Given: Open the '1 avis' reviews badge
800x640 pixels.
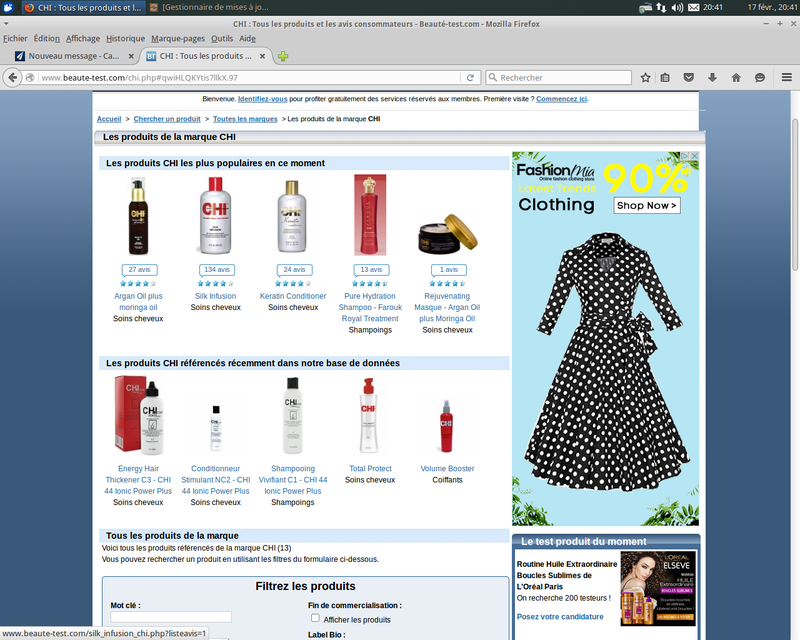Looking at the screenshot, I should tap(448, 269).
